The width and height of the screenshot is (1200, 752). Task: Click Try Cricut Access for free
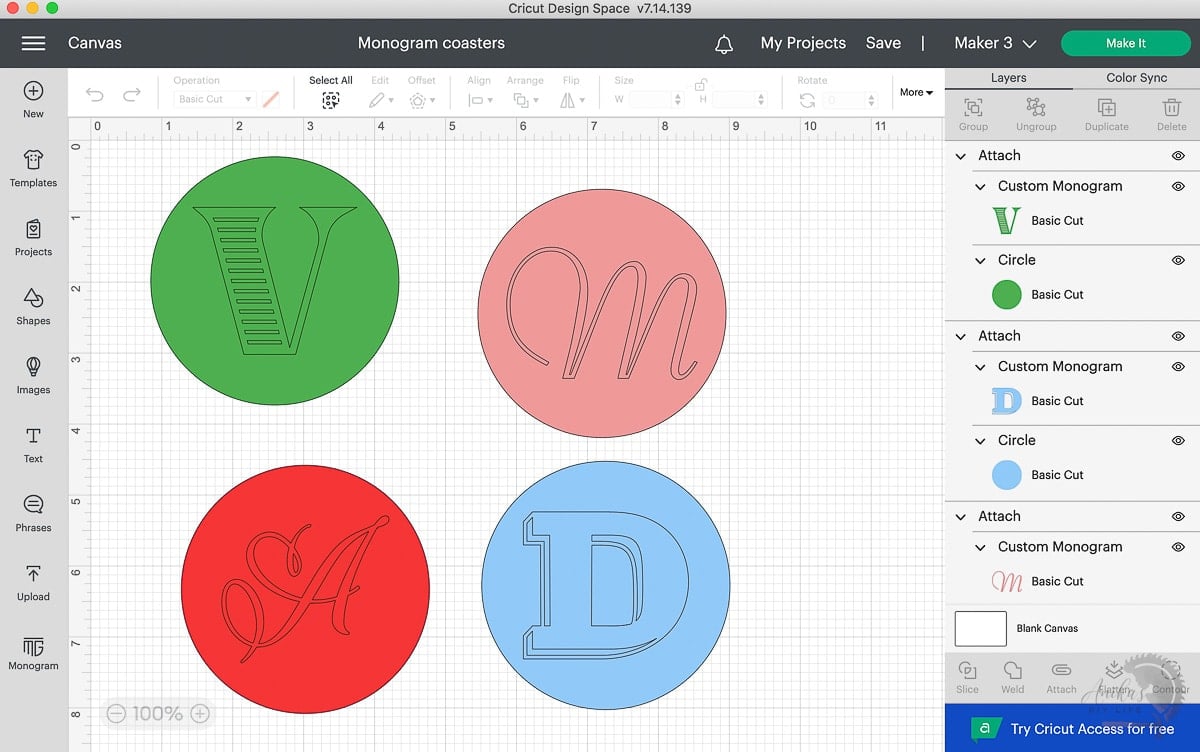tap(1072, 728)
